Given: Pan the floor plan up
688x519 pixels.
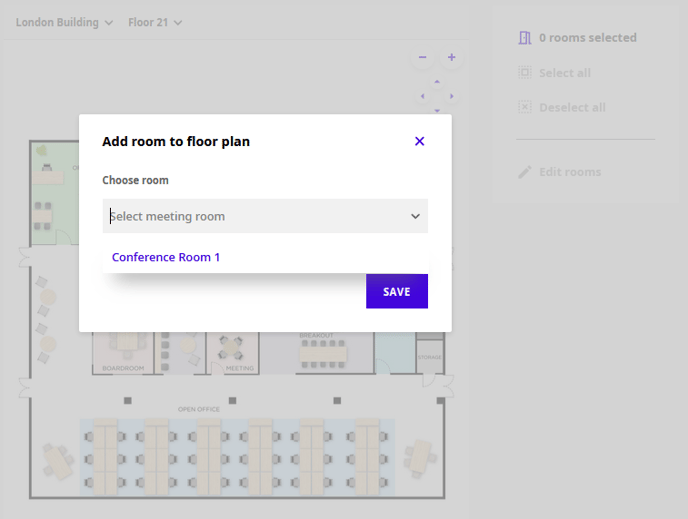Looking at the screenshot, I should click(437, 82).
